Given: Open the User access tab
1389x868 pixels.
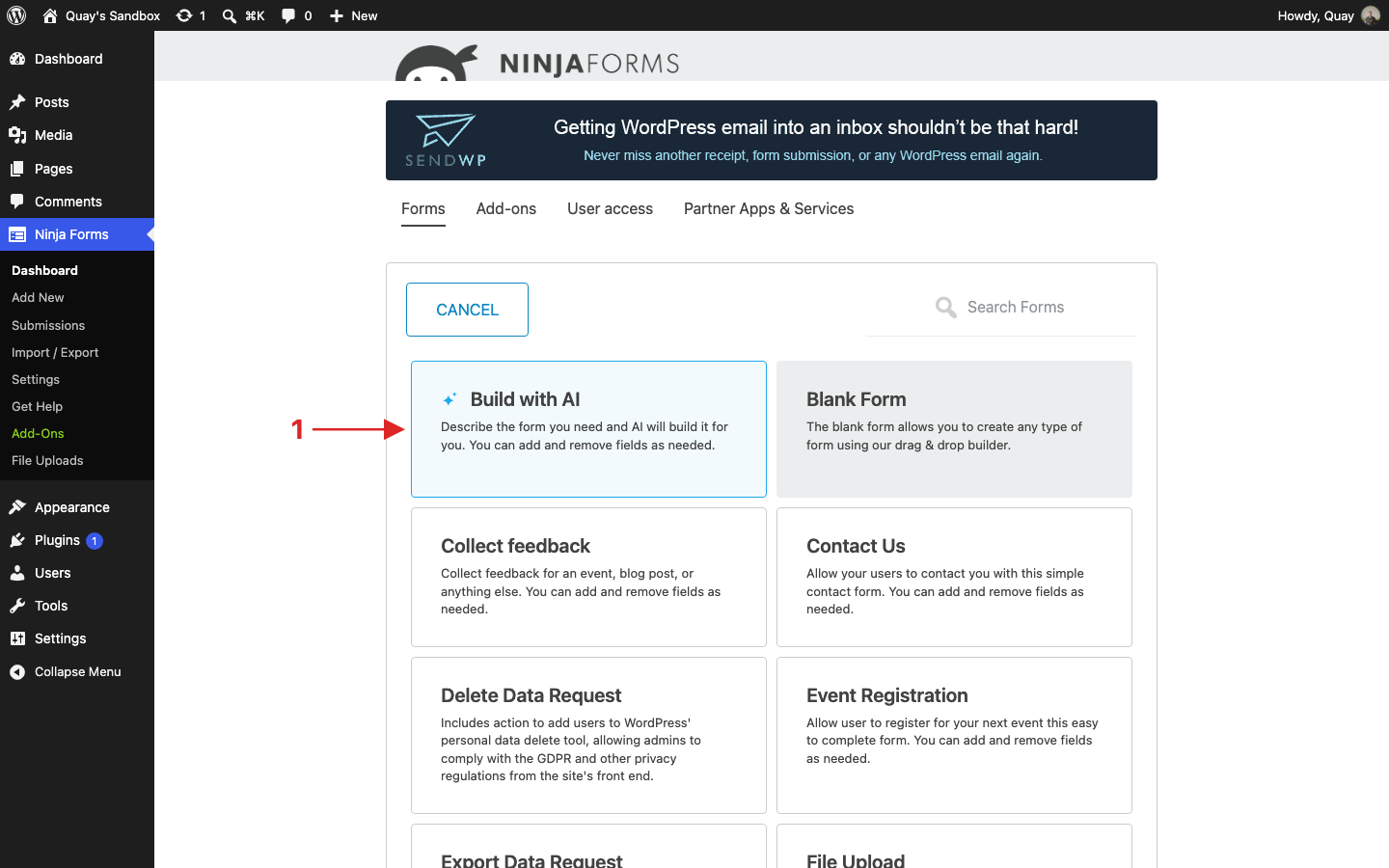Looking at the screenshot, I should (610, 209).
